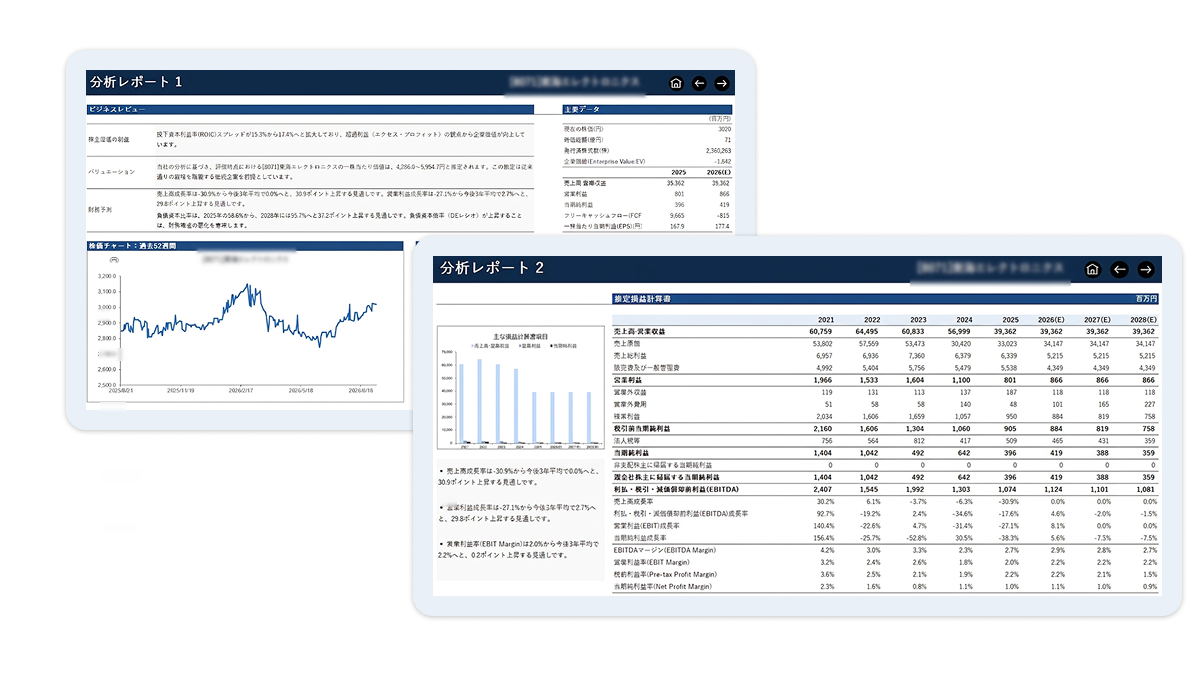This screenshot has width=1200, height=680.
Task: Click the バリュエーション row label
Action: [x=112, y=172]
